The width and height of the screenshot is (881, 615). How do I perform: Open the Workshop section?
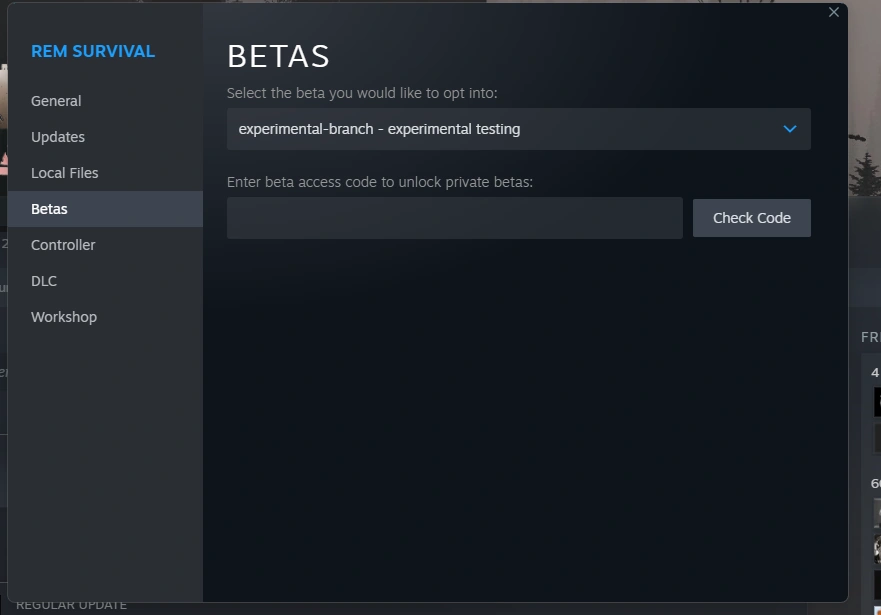[64, 317]
